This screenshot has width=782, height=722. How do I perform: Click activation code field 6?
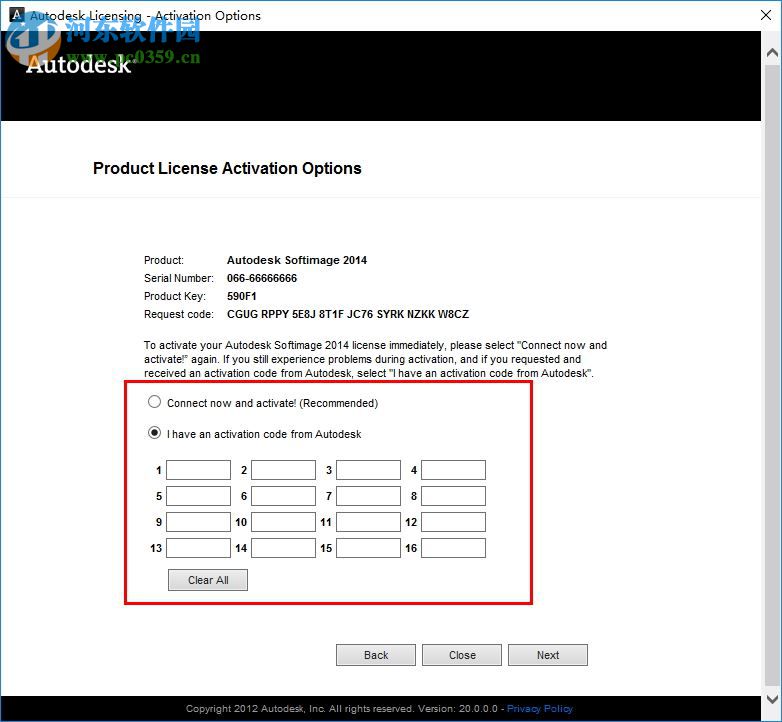pyautogui.click(x=283, y=496)
